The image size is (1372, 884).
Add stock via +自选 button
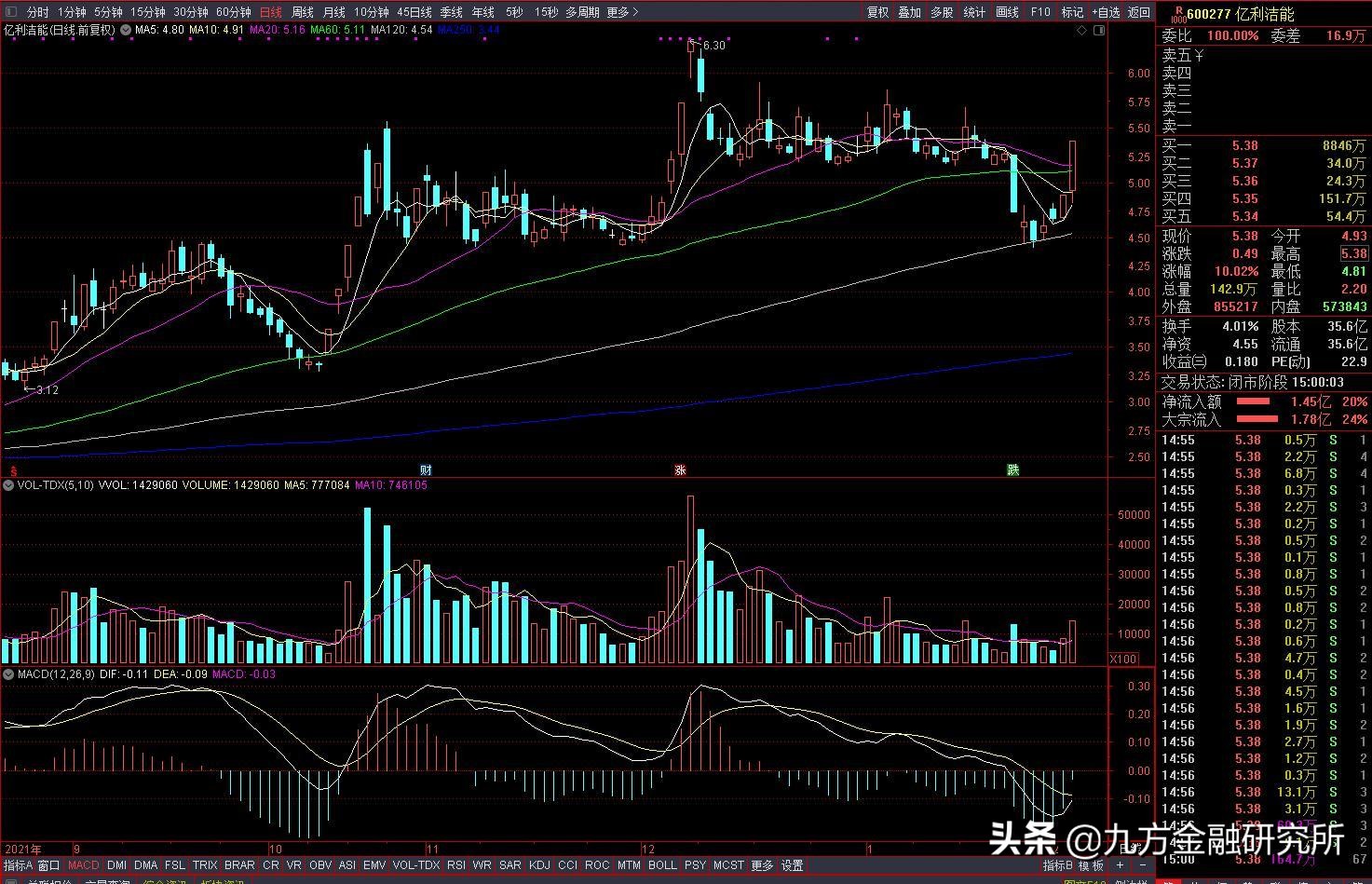pyautogui.click(x=1105, y=12)
